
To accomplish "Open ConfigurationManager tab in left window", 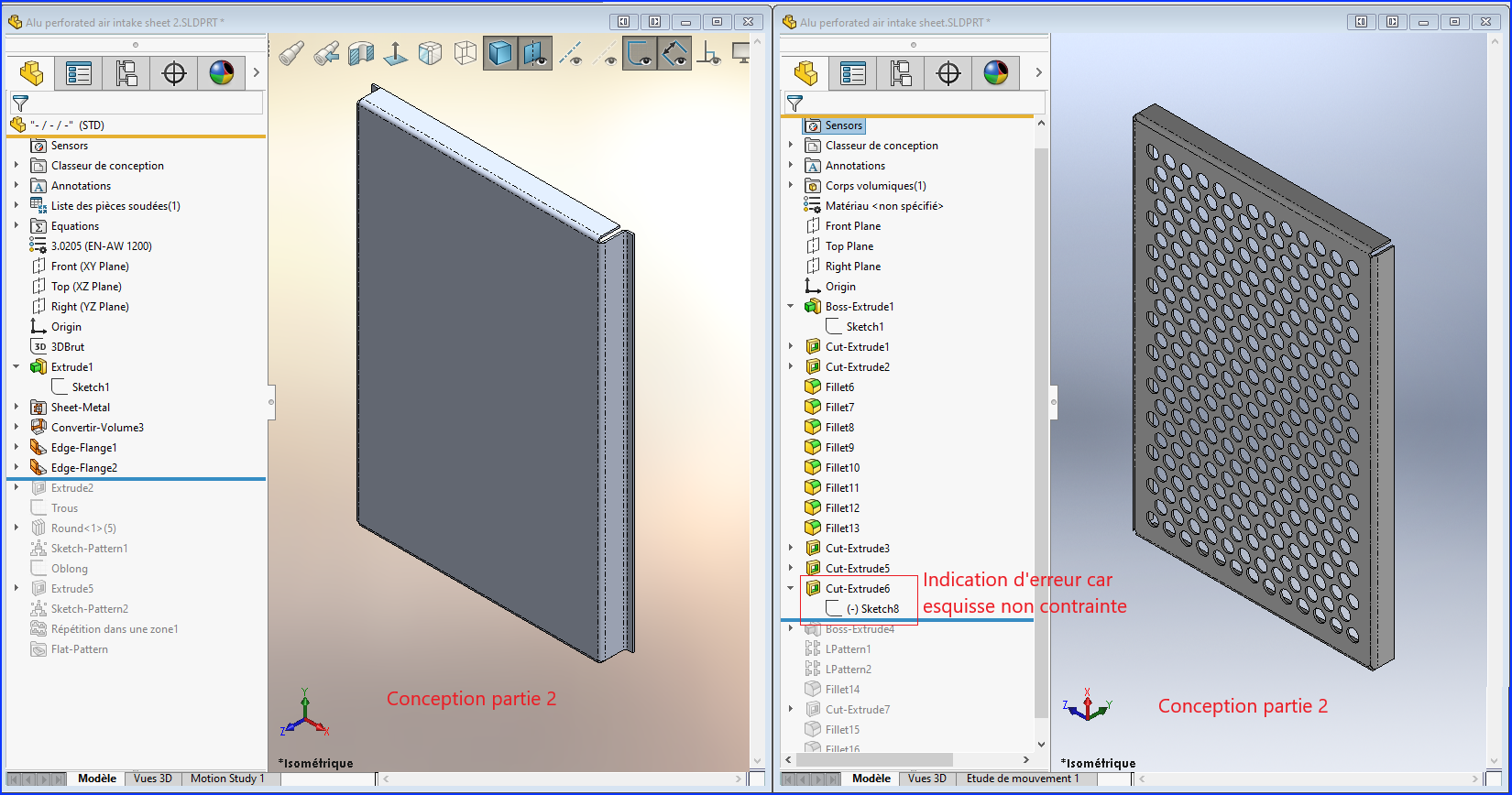I will 126,73.
